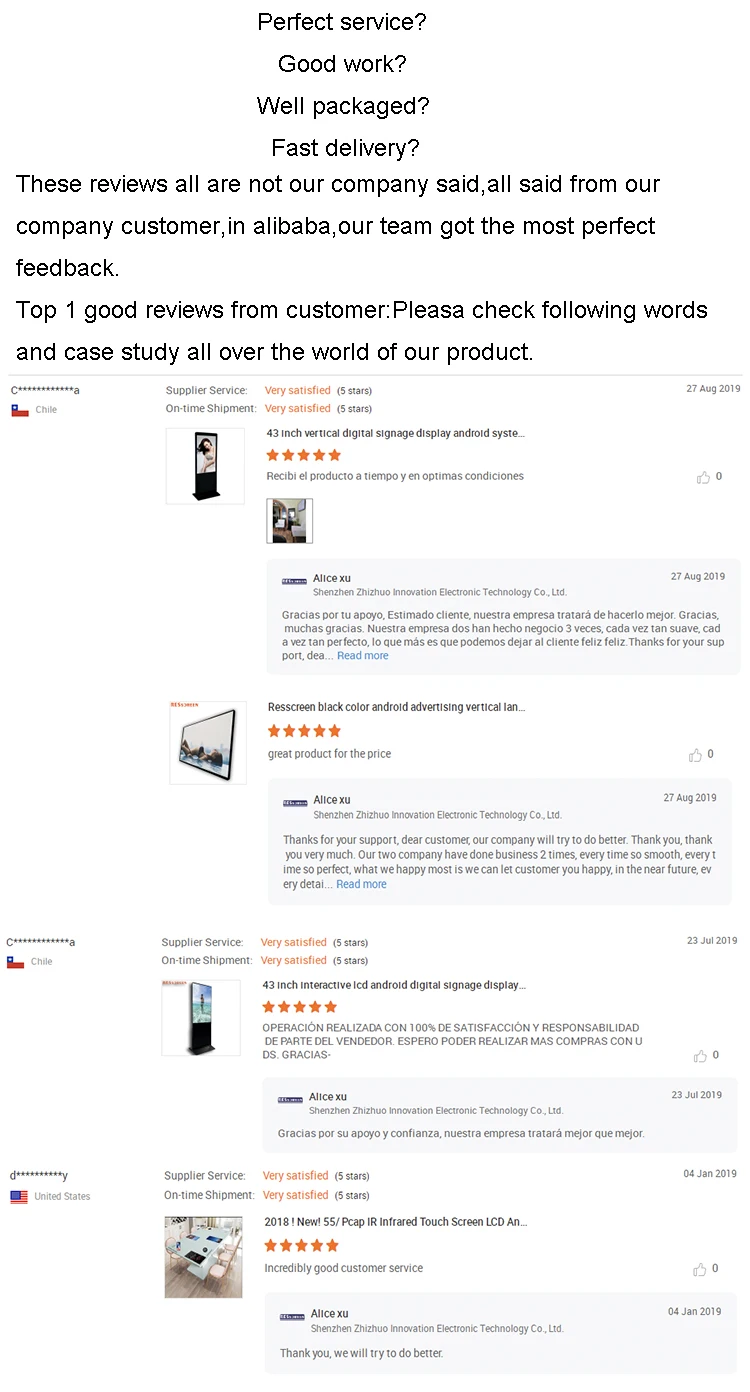The image size is (750, 1392).
Task: Click seller logo next to the 04 Jan 2019 reply
Action: [x=292, y=1317]
